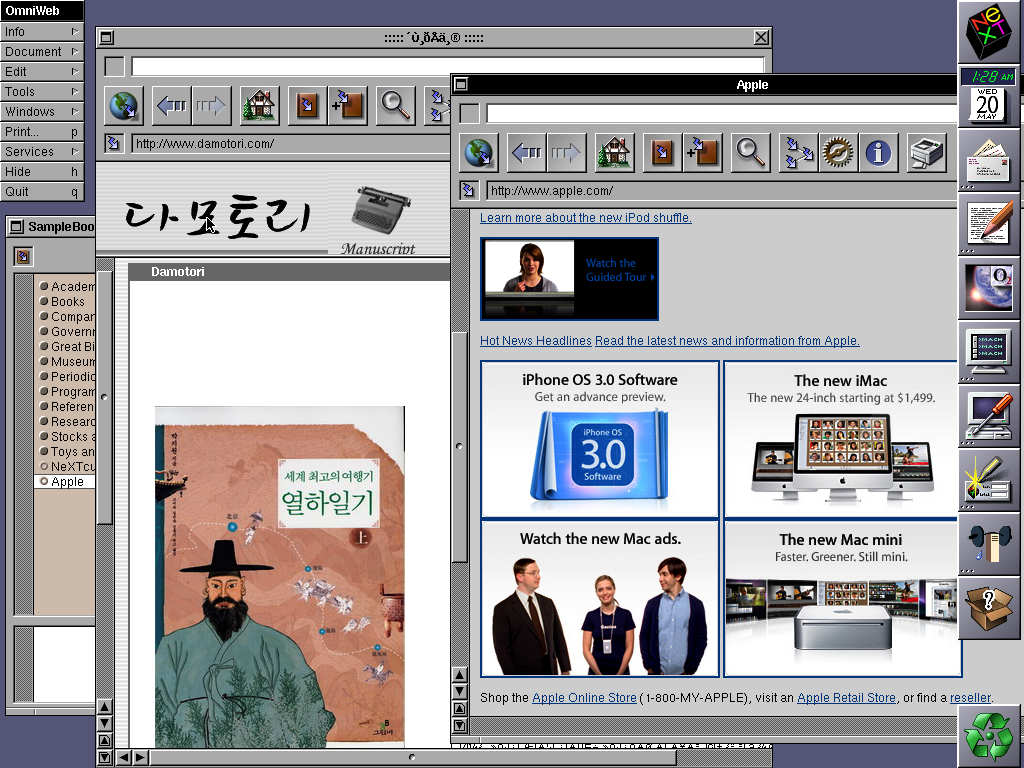Click the URL field showing http://www.apple.com/
The width and height of the screenshot is (1024, 768).
[x=721, y=191]
